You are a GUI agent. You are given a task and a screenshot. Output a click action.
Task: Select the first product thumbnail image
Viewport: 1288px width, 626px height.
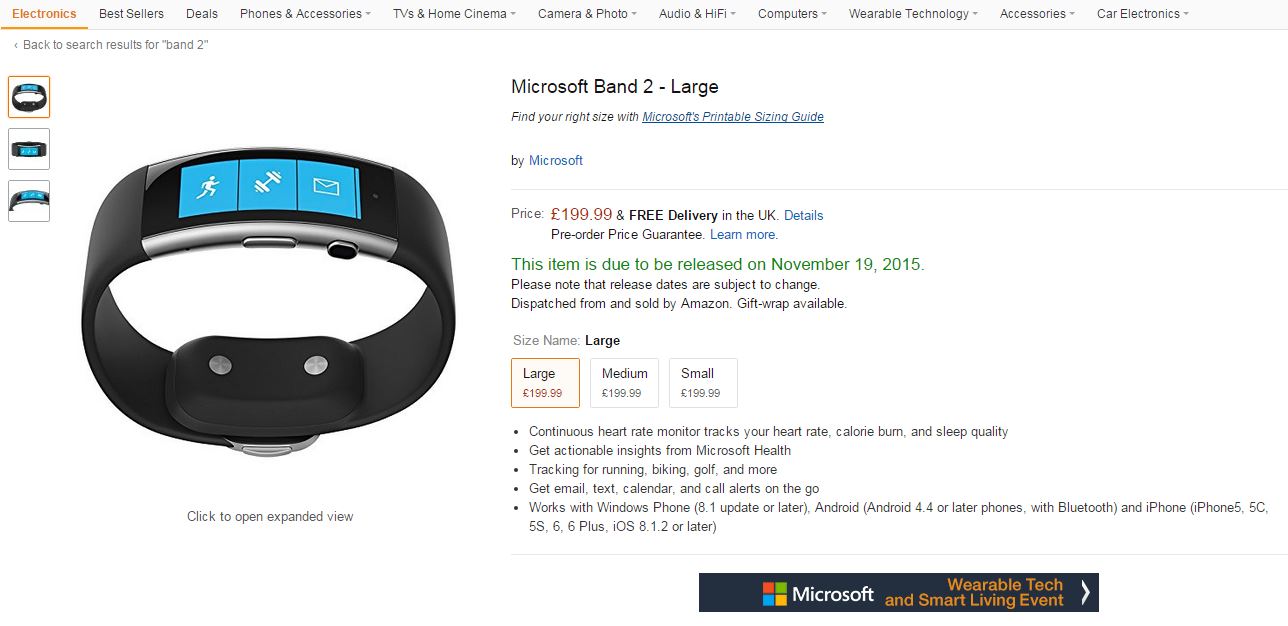(x=29, y=97)
